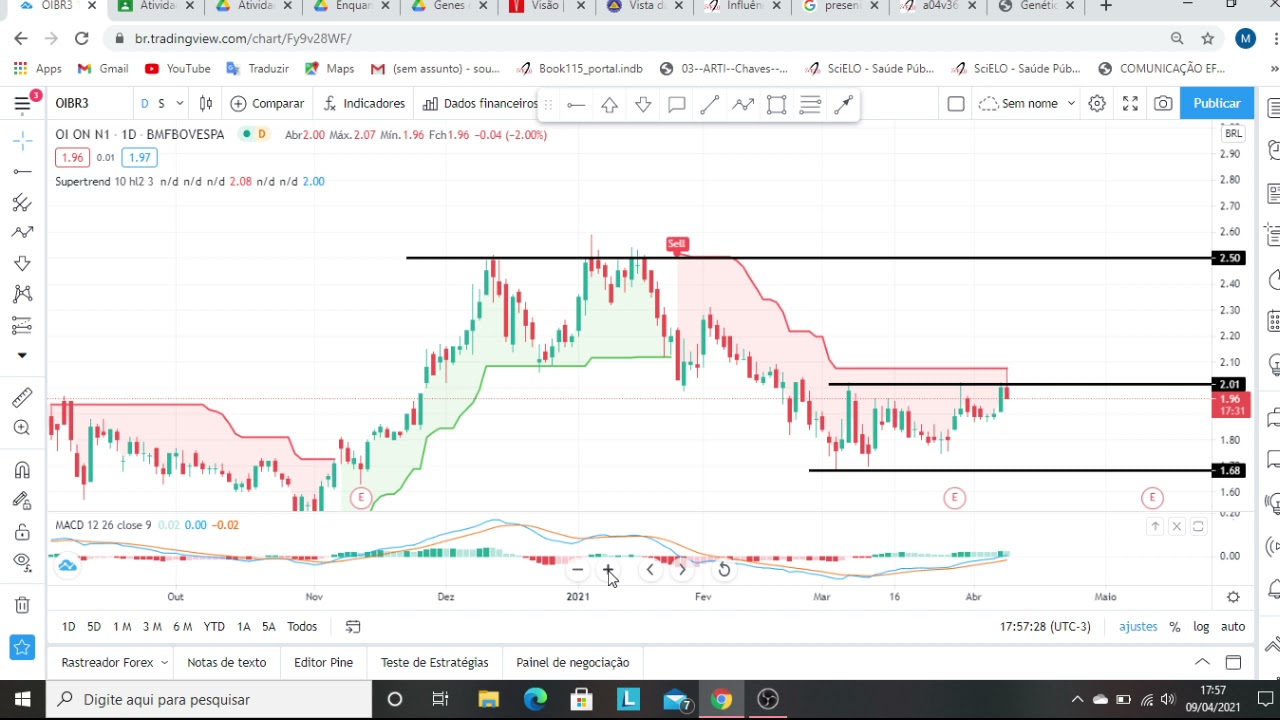
Task: Select the 5D range tab
Action: (94, 626)
